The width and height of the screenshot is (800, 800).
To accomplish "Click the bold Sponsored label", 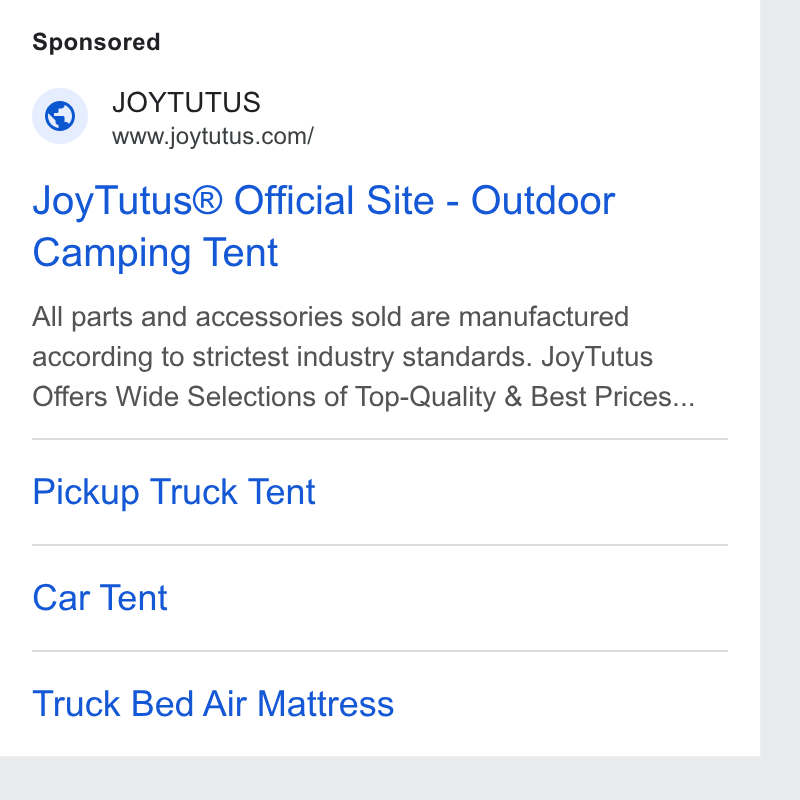I will [x=96, y=42].
